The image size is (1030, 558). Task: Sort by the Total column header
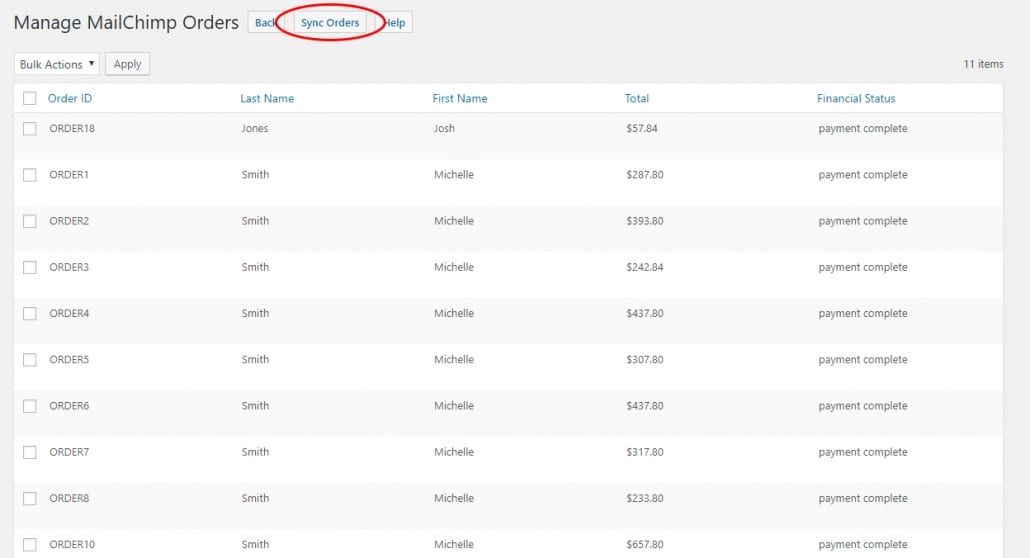coord(637,98)
